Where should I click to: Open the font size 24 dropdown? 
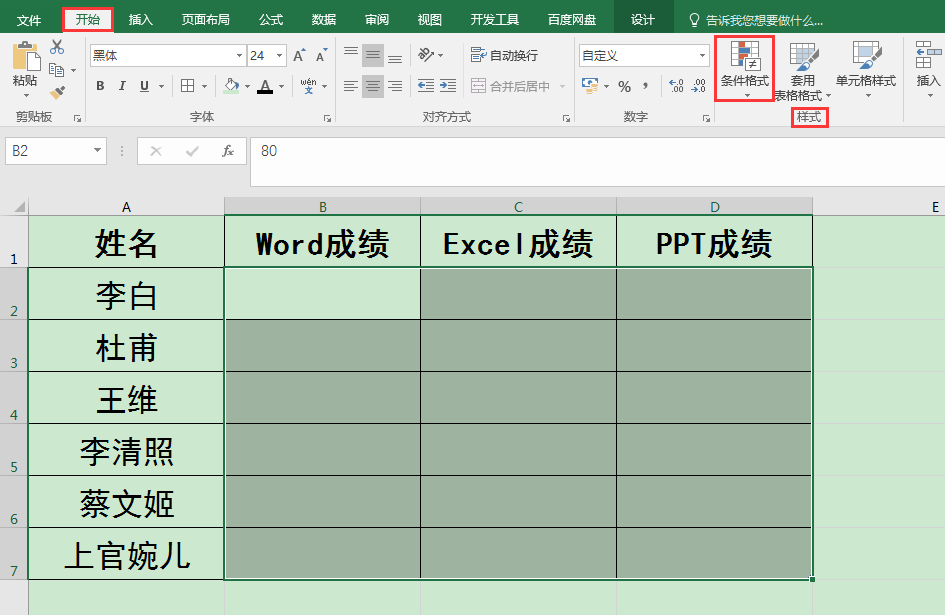pos(280,55)
